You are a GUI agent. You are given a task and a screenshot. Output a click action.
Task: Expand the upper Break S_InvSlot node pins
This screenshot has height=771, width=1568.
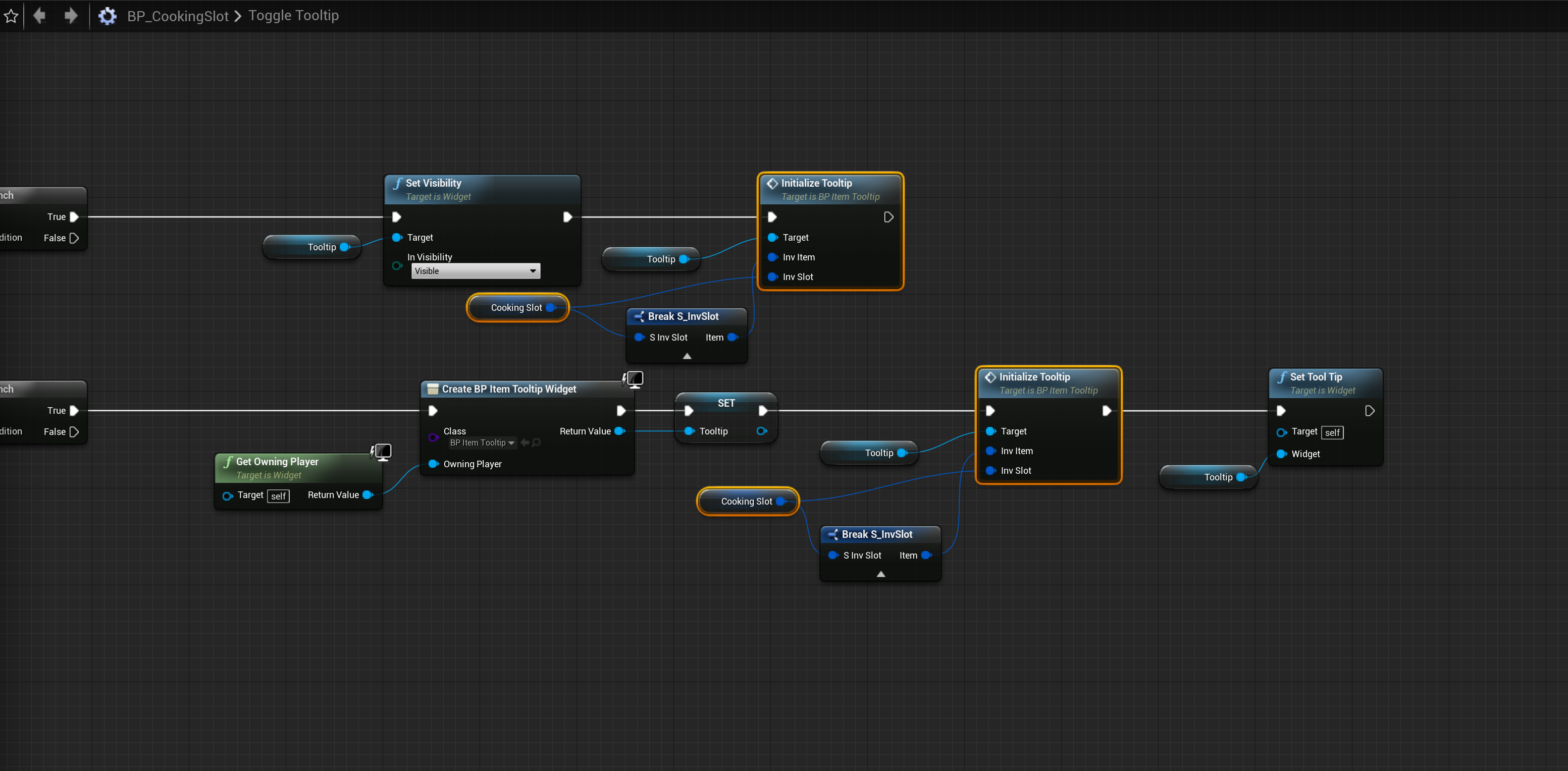point(687,356)
